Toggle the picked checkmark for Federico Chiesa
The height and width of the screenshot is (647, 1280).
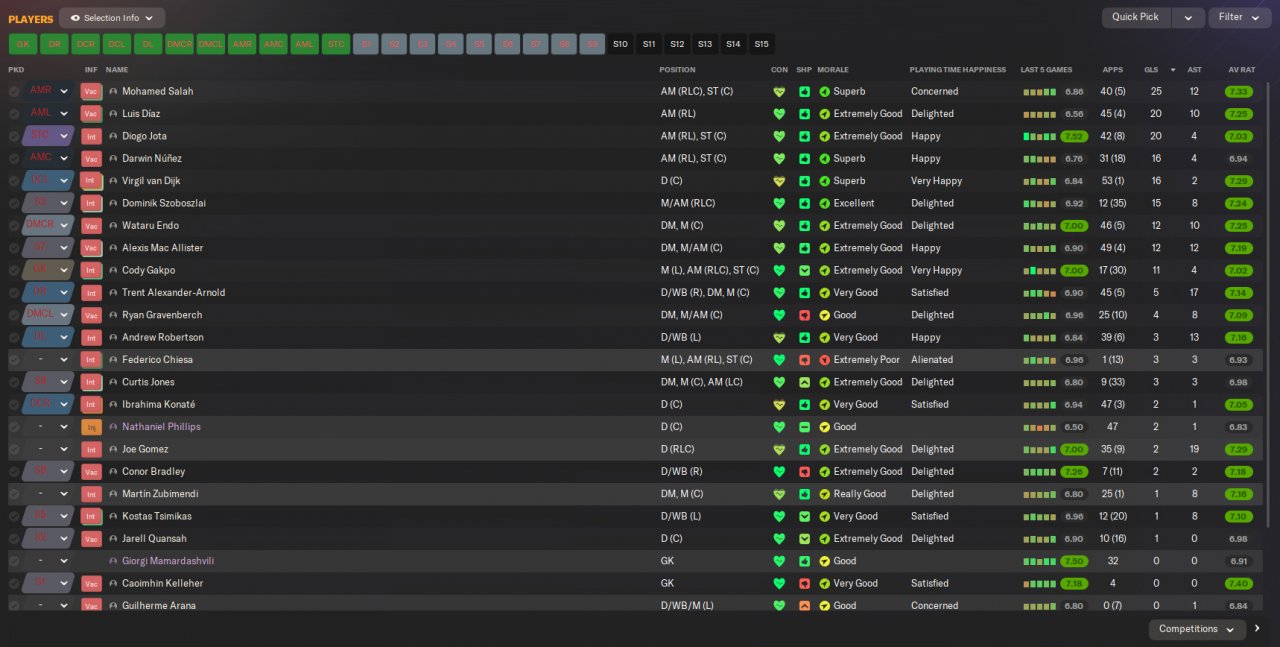point(14,360)
